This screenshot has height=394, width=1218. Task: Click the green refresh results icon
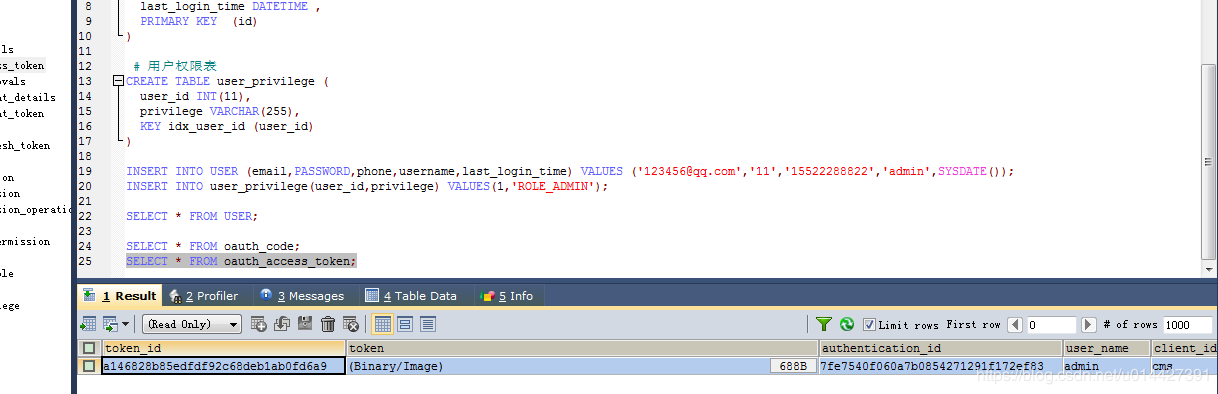pos(847,324)
